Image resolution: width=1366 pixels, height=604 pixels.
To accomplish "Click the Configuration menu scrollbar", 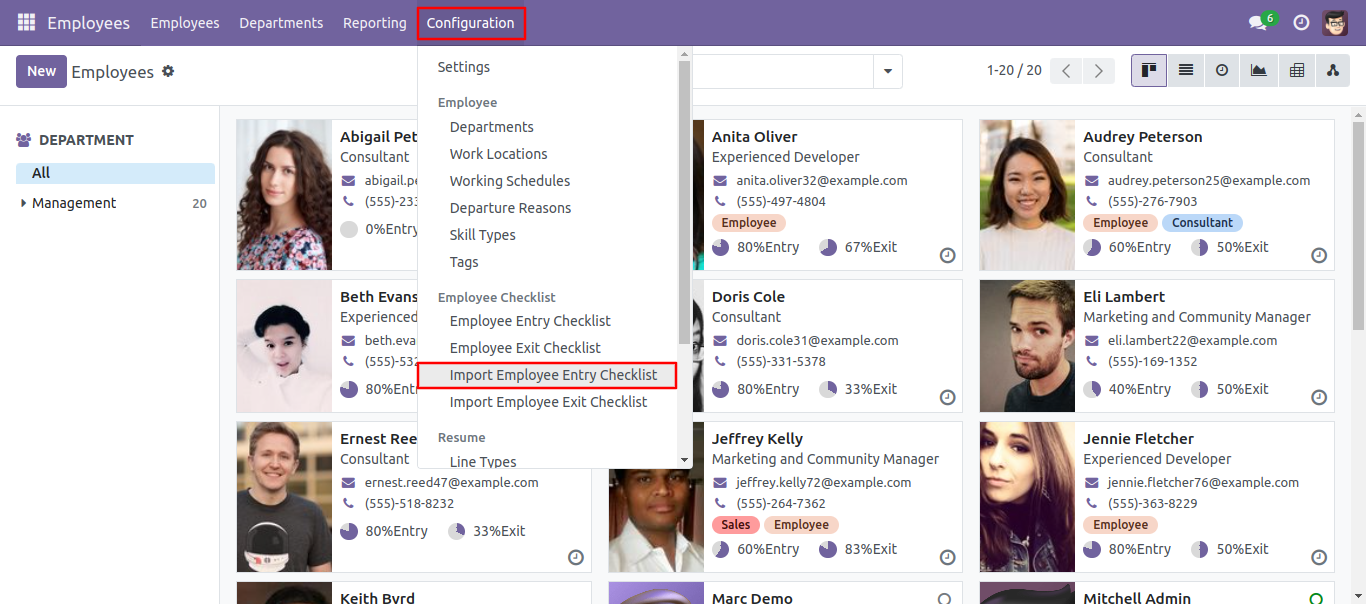I will coord(684,200).
